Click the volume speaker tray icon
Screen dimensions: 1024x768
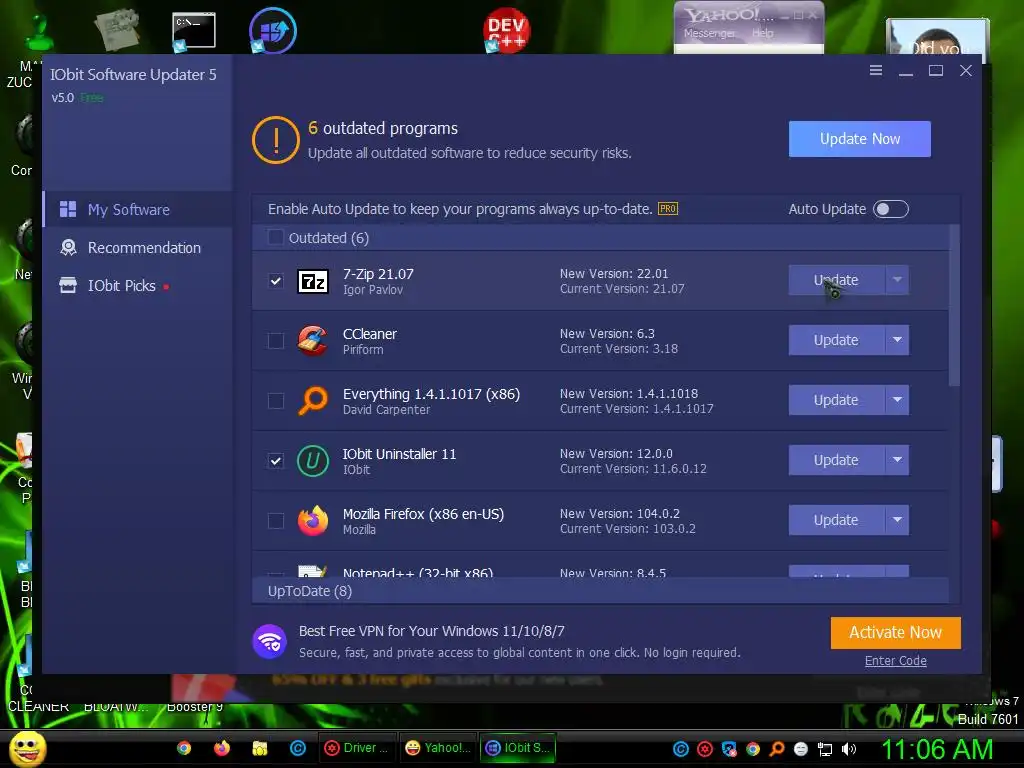[x=849, y=749]
